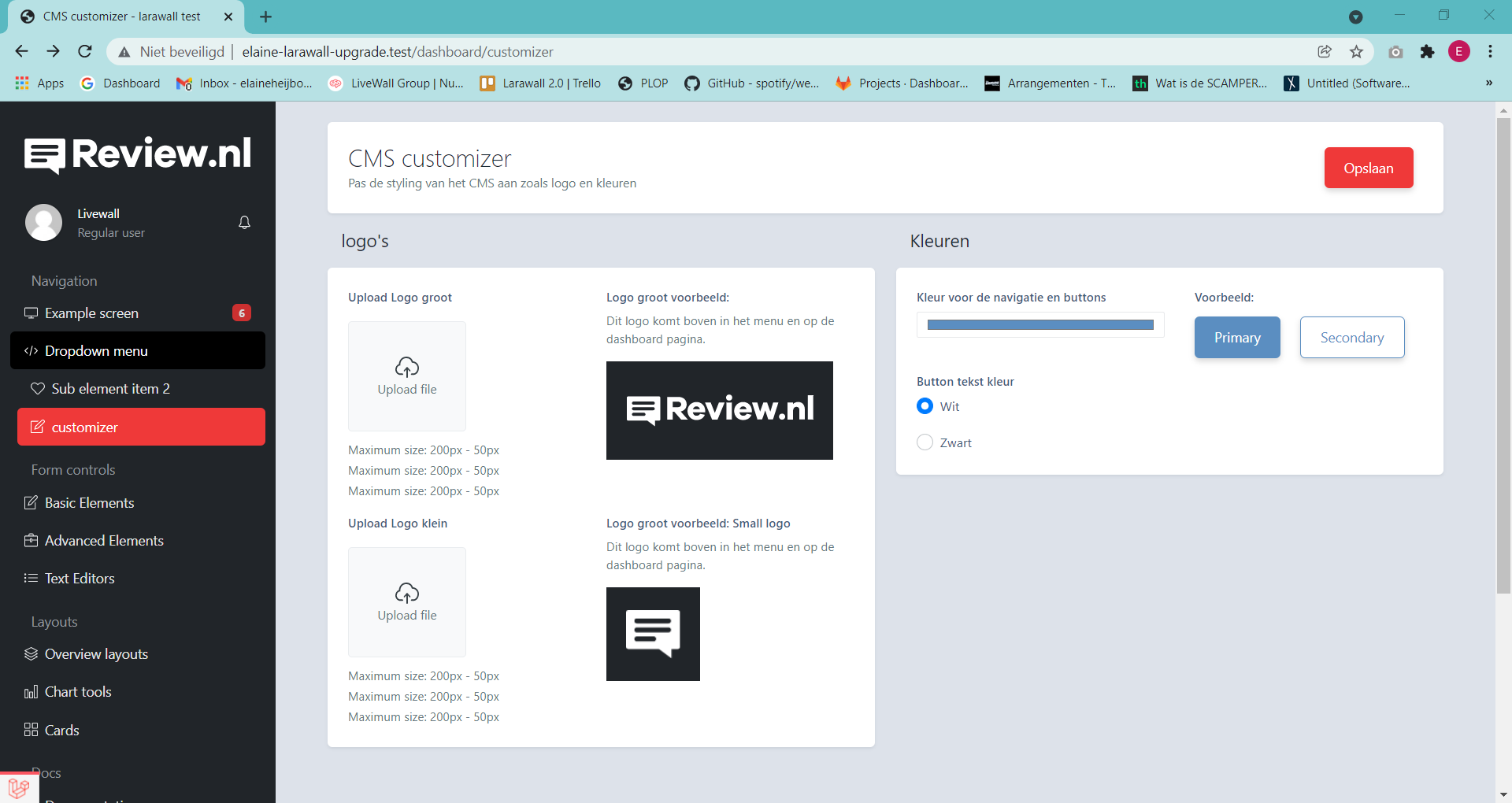
Task: Open Text Editors in sidebar
Action: [x=138, y=578]
